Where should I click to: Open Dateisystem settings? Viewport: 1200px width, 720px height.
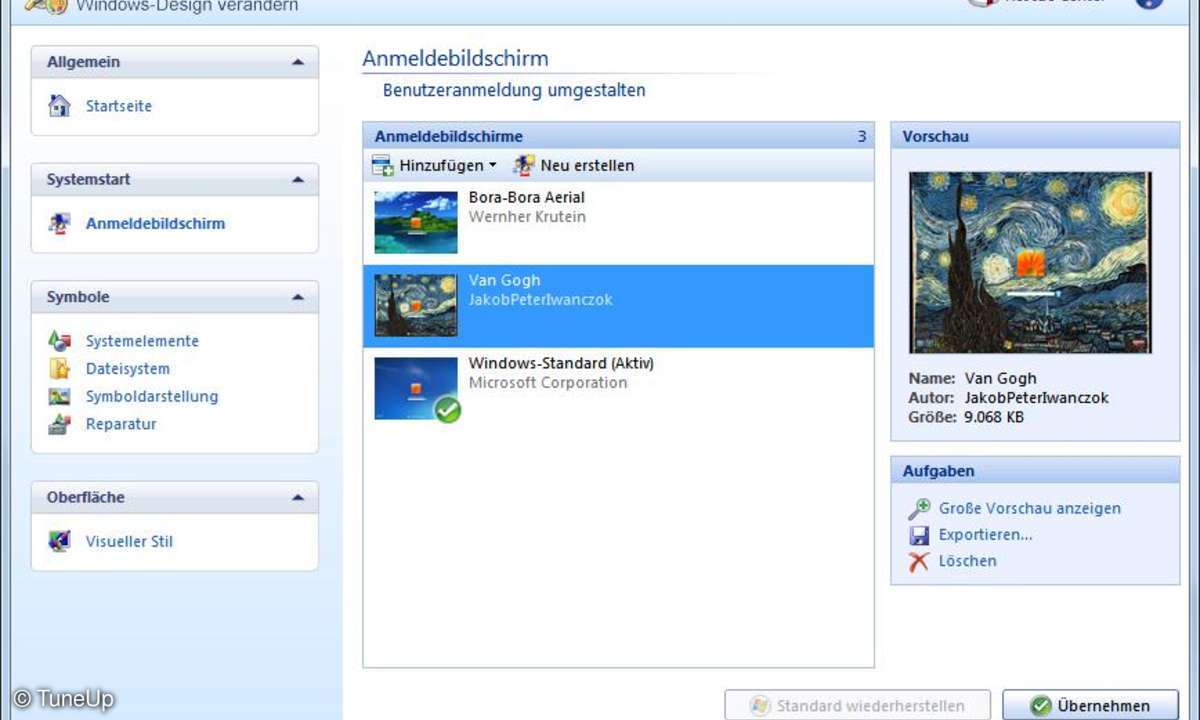pos(128,369)
